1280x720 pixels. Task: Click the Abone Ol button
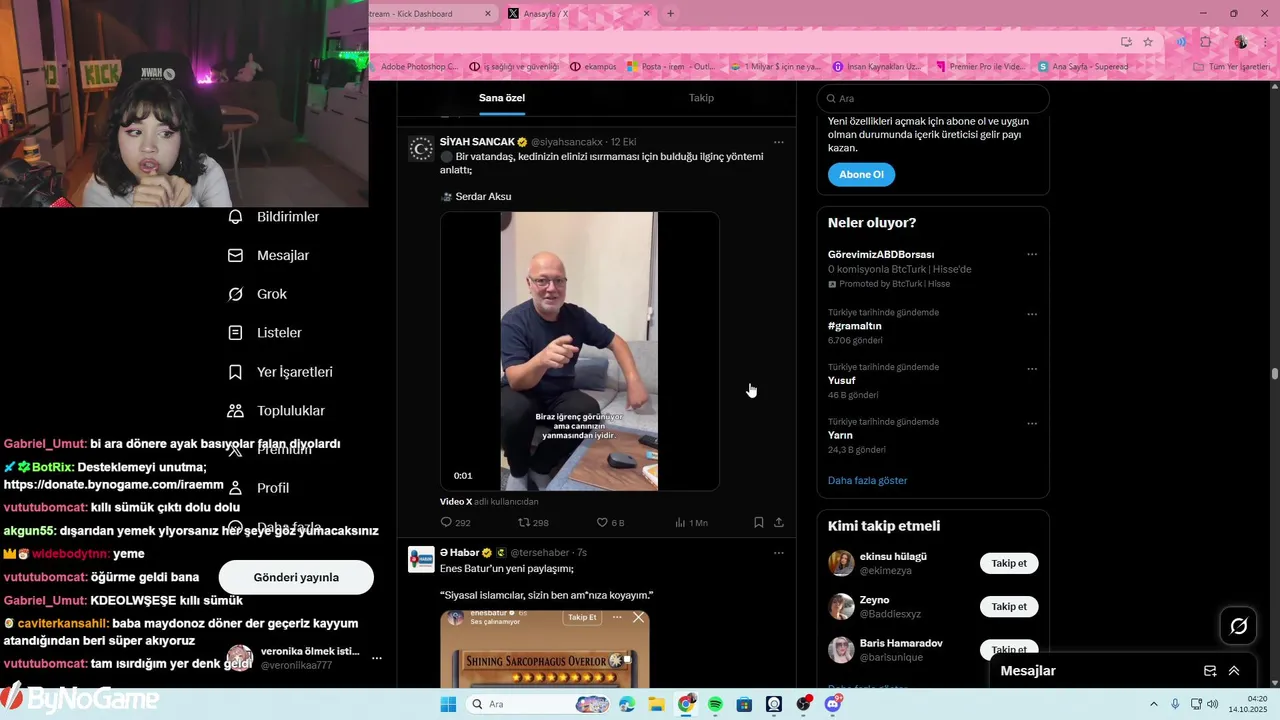tap(861, 174)
